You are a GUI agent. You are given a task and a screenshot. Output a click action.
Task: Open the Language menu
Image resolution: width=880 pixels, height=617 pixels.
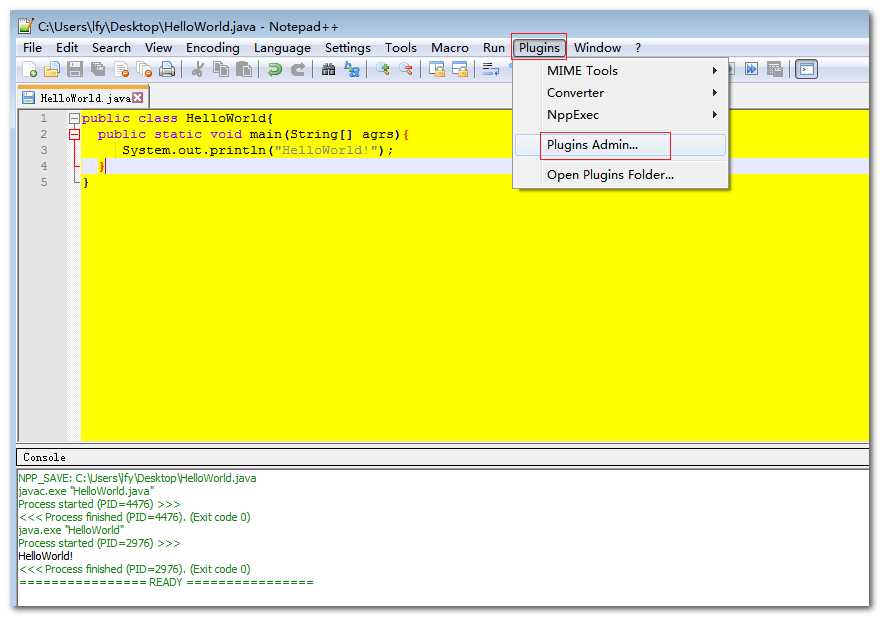point(282,48)
